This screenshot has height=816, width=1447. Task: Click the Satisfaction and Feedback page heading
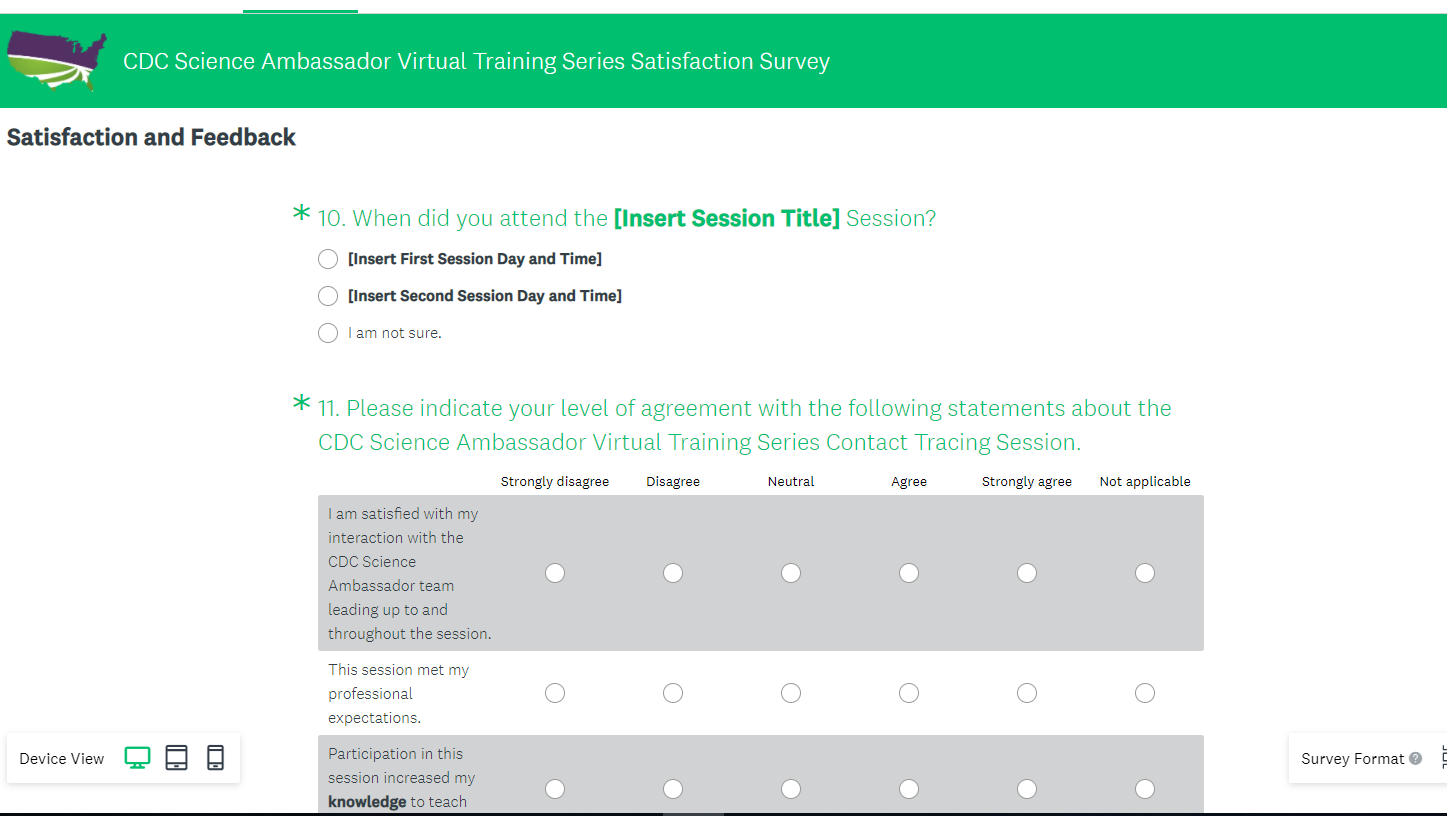click(151, 137)
